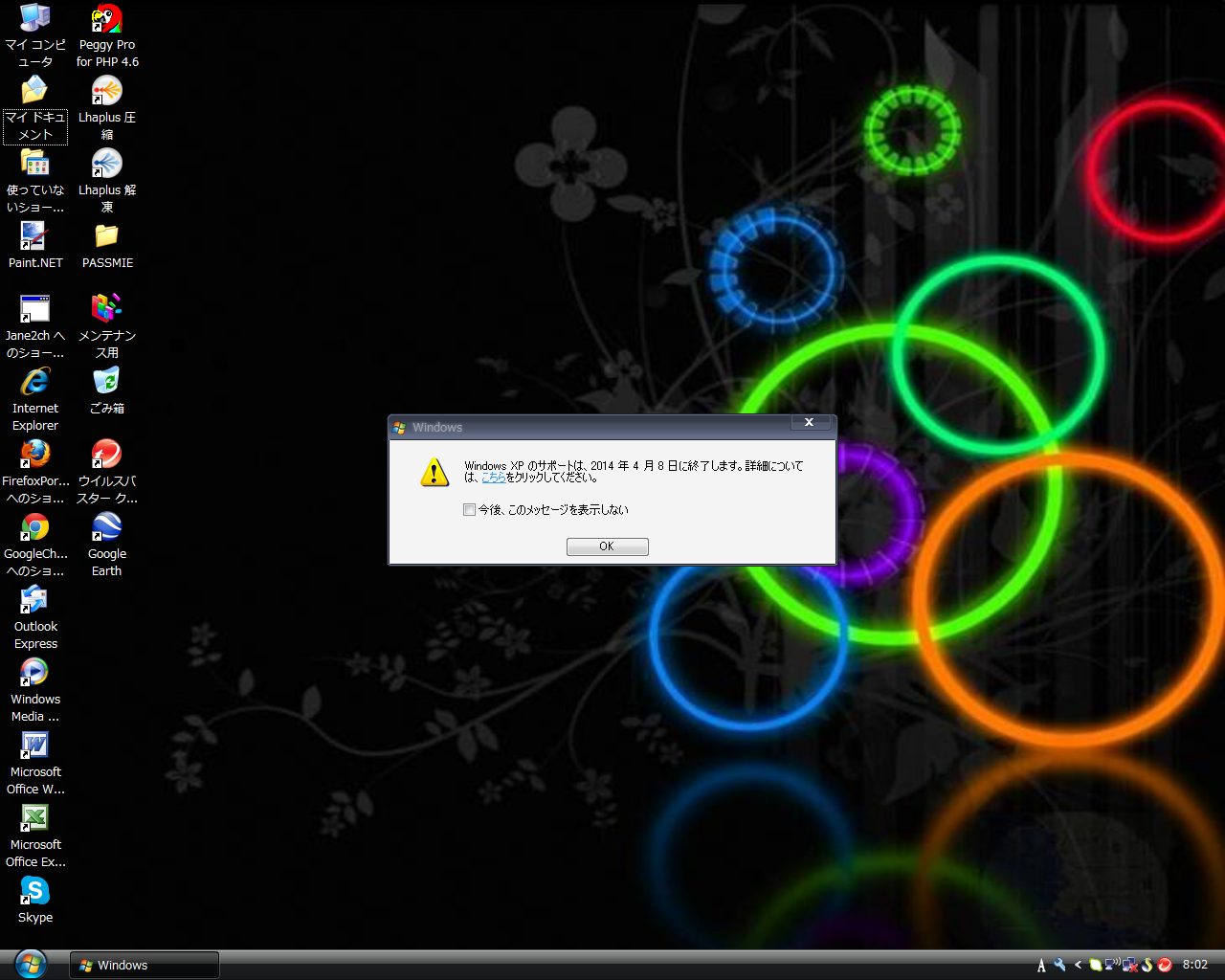Click OK in the Windows dialog
Screen dimensions: 1225x980
tap(607, 546)
